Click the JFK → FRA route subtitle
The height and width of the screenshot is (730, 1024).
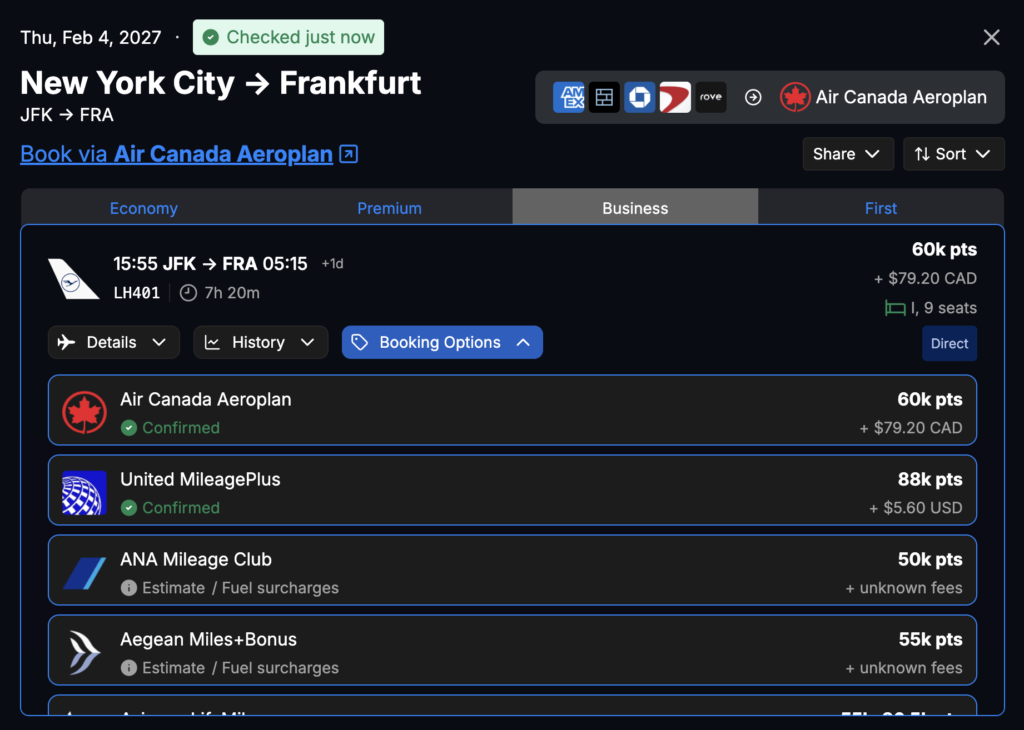coord(67,115)
